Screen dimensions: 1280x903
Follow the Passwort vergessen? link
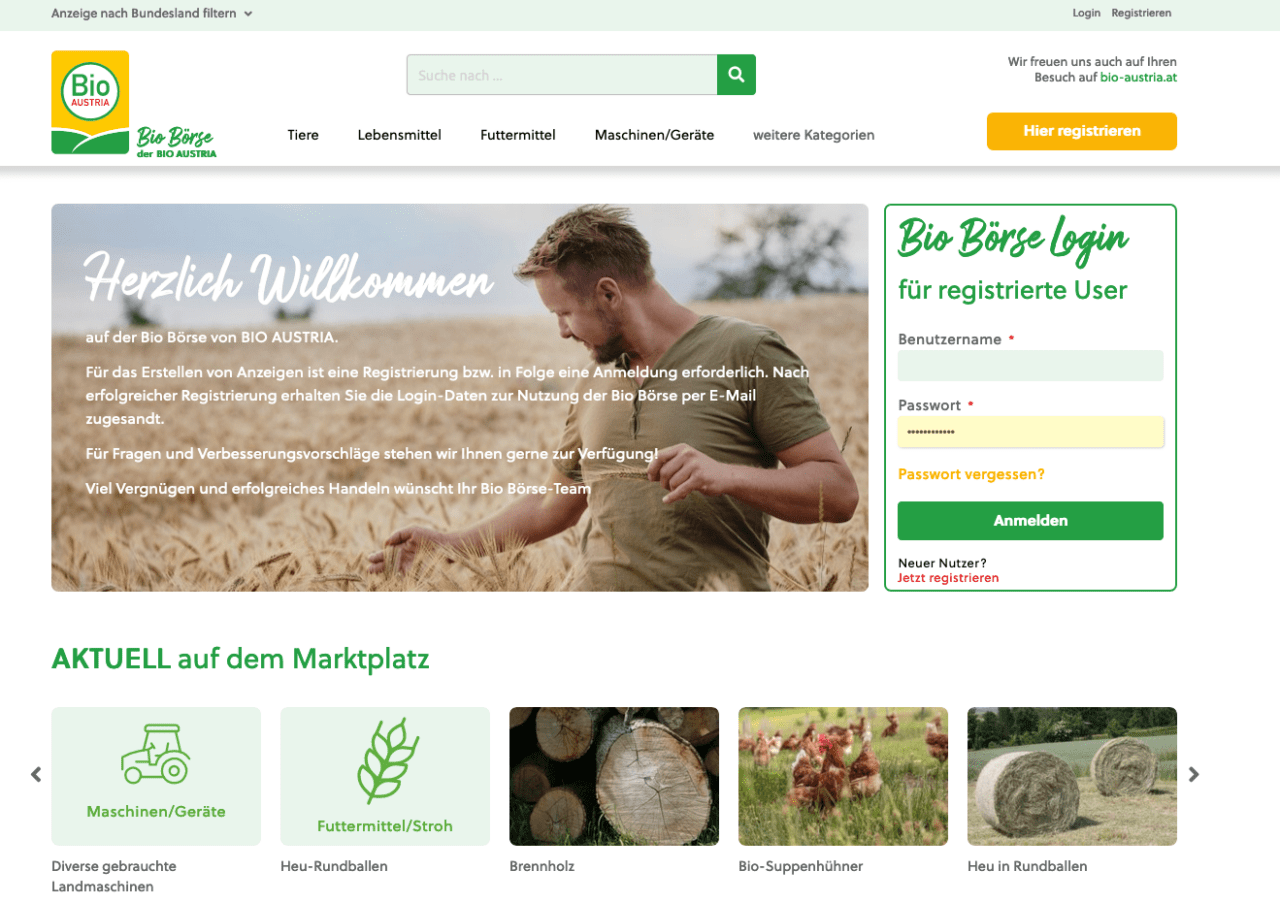click(x=971, y=474)
